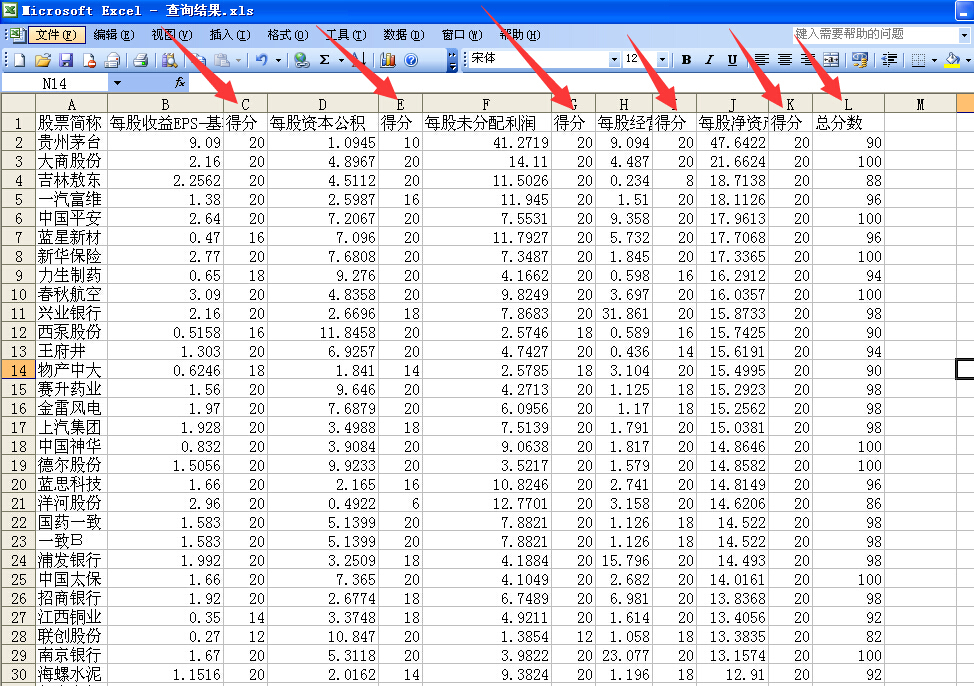
Task: Select the cell containing 贵州茅台
Action: [x=70, y=142]
